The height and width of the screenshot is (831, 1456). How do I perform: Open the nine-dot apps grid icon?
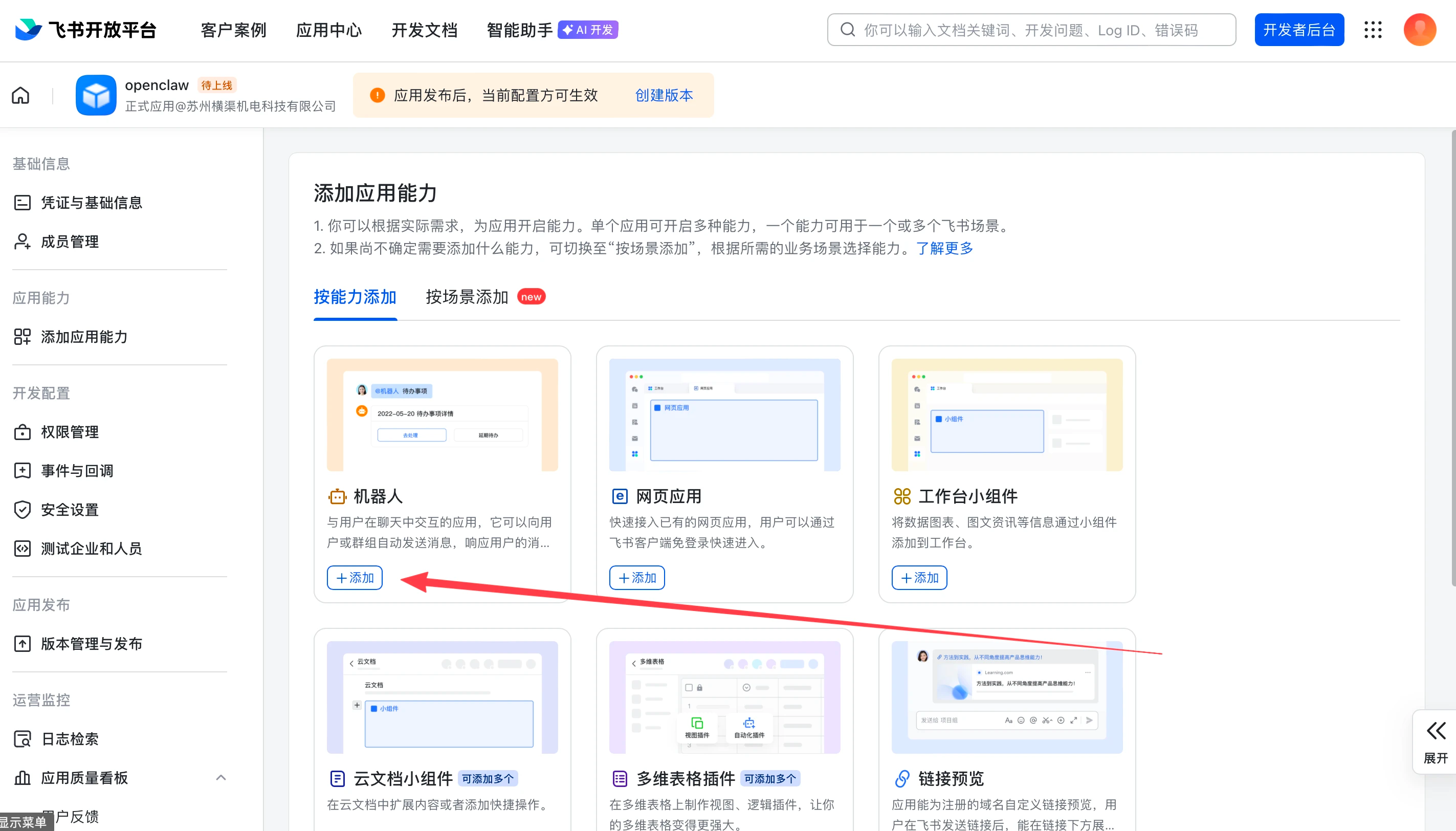(1373, 30)
